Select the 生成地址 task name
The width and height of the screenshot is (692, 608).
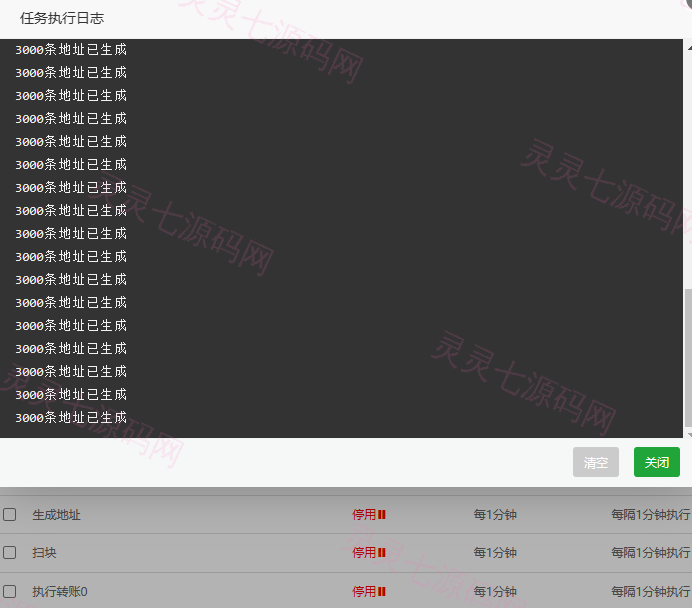pyautogui.click(x=56, y=515)
